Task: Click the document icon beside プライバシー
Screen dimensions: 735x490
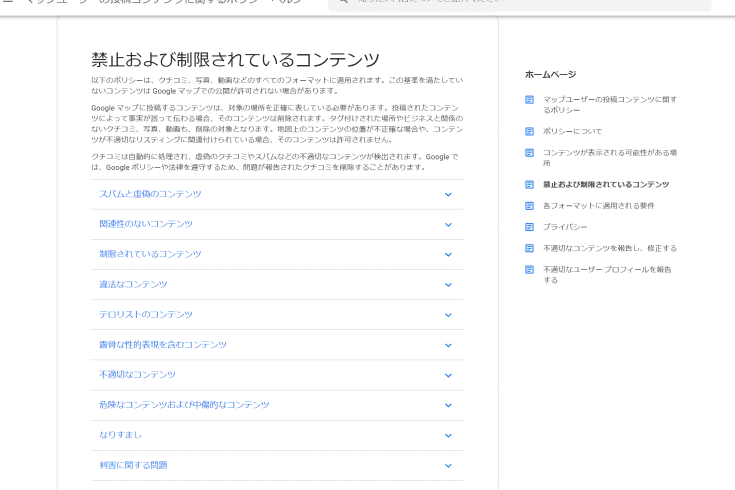Action: 529,227
